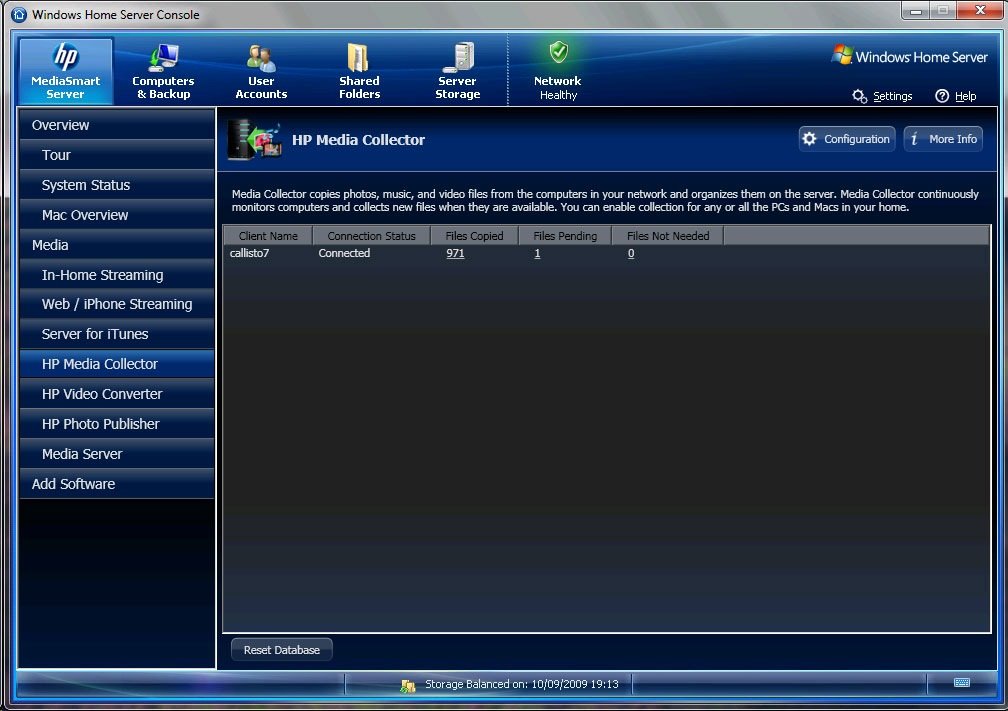Select HP Video Converter sidebar item
The image size is (1008, 711).
click(117, 394)
